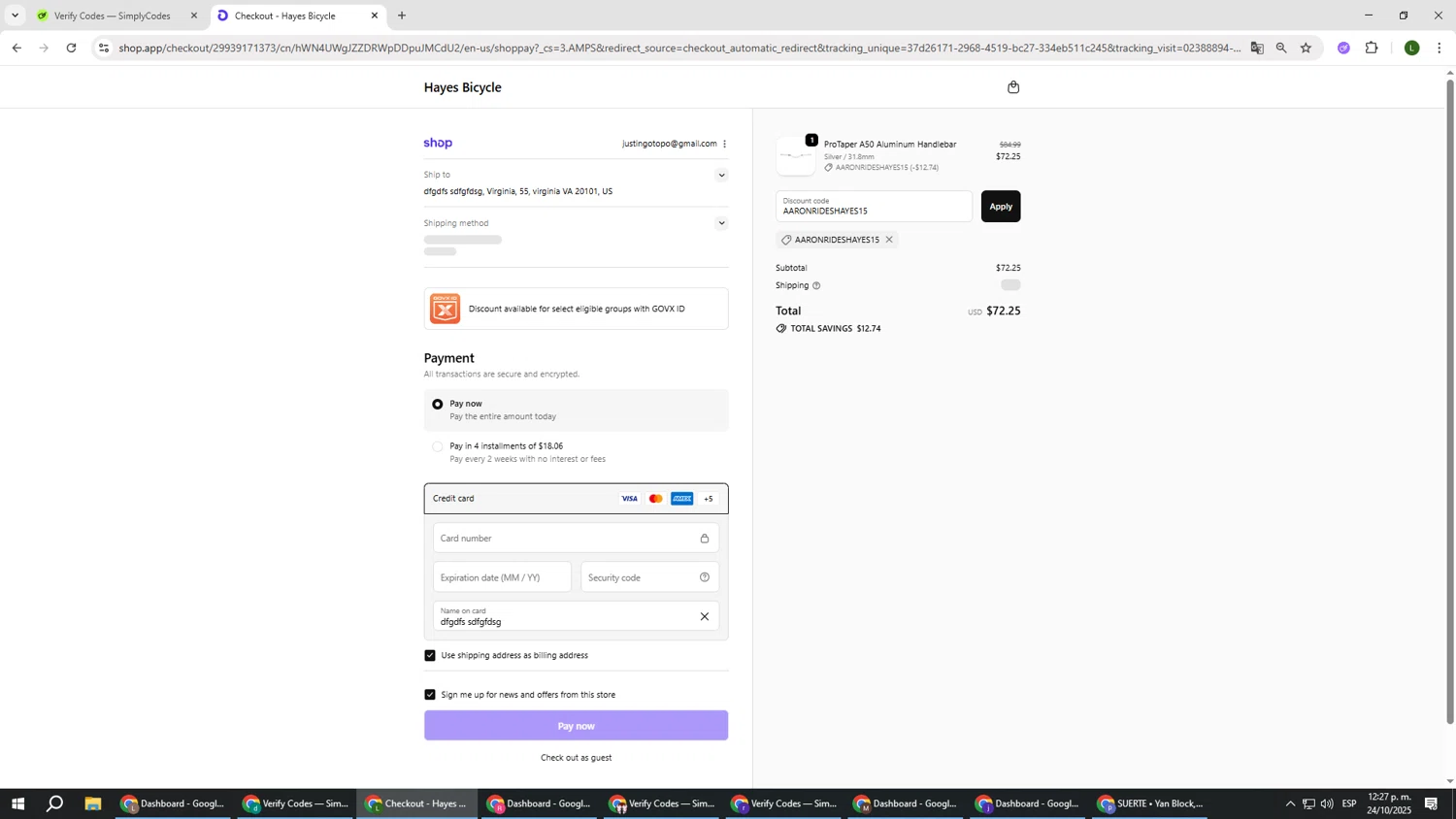Click the justingotopo@gmail.com account email
Image resolution: width=1456 pixels, height=819 pixels.
pyautogui.click(x=670, y=144)
